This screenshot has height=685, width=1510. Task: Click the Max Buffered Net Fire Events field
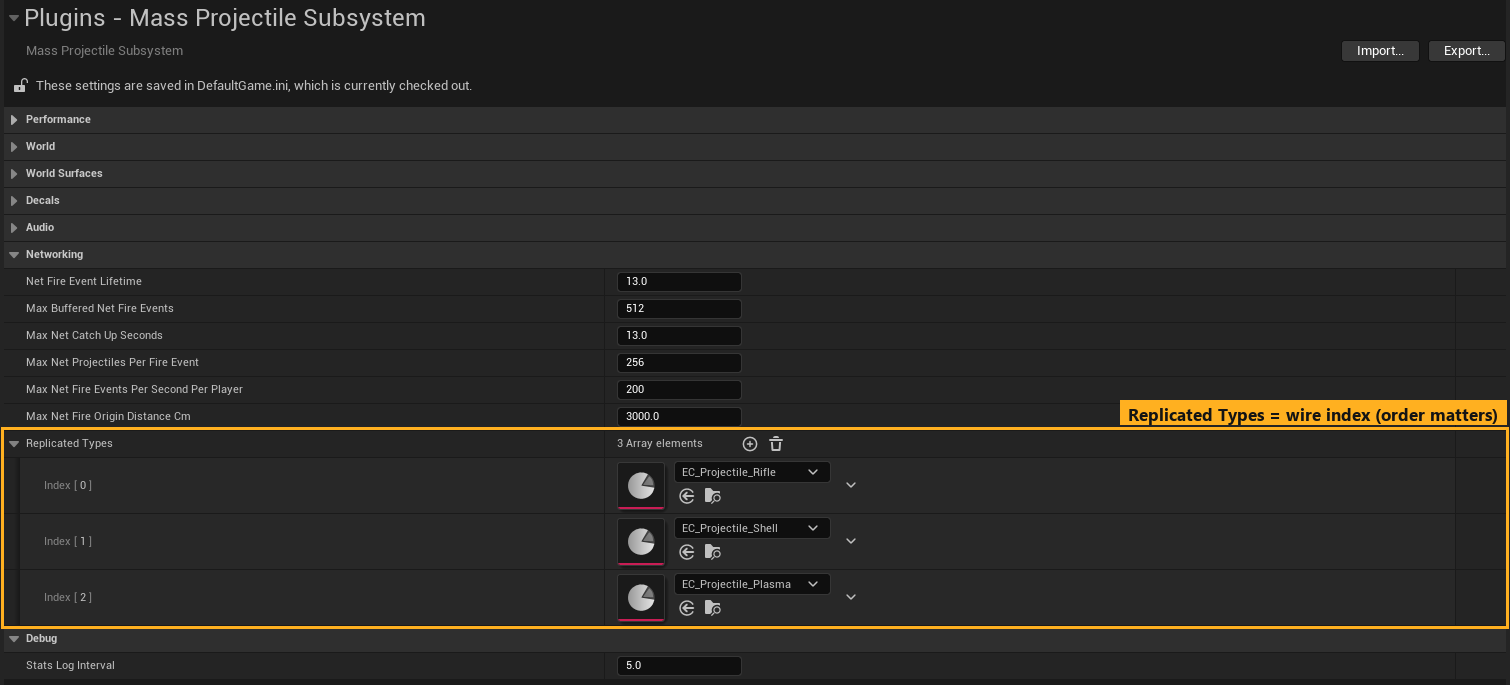pos(680,309)
